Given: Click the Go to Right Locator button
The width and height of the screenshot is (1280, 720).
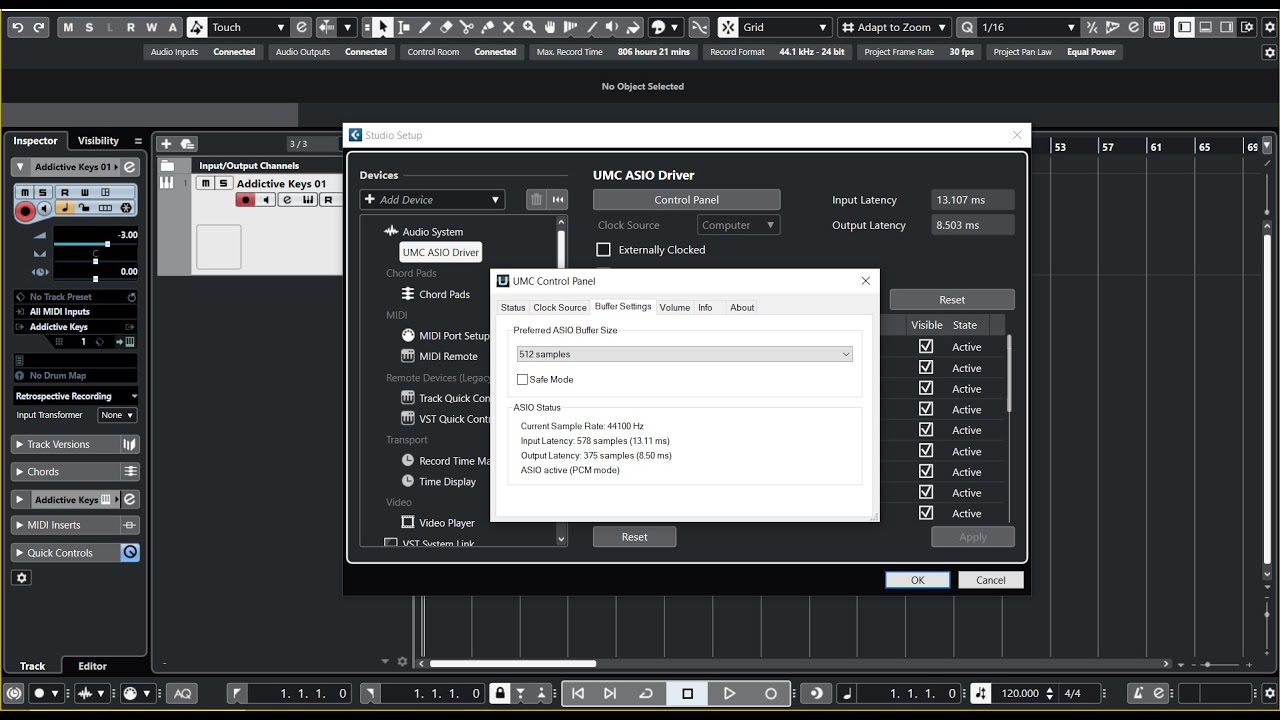Looking at the screenshot, I should point(610,693).
